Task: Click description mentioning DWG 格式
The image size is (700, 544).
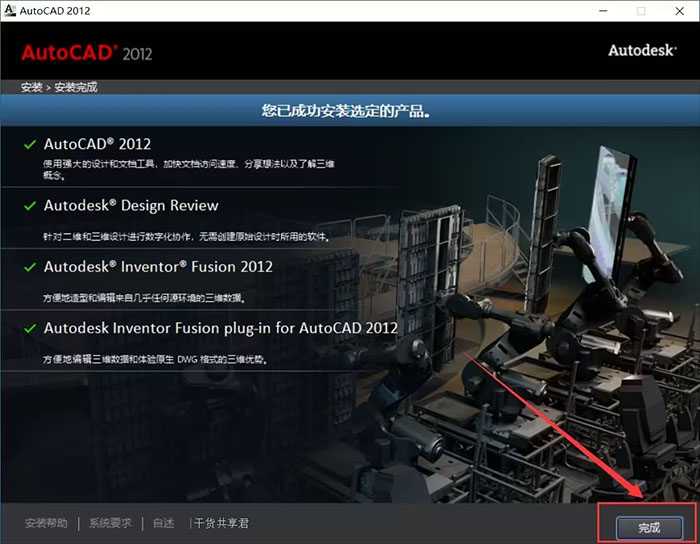Action: click(x=155, y=359)
